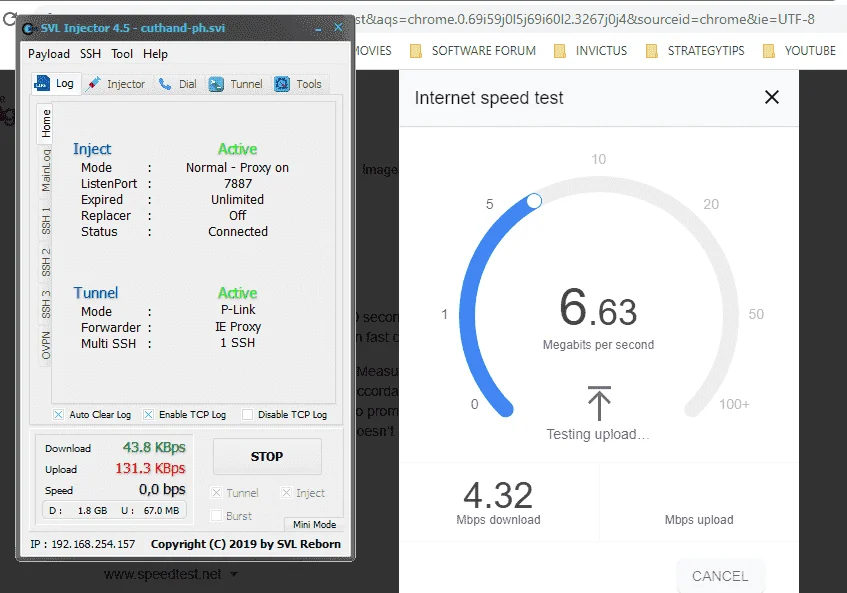847x593 pixels.
Task: Click the Dial phone icon
Action: [x=165, y=84]
